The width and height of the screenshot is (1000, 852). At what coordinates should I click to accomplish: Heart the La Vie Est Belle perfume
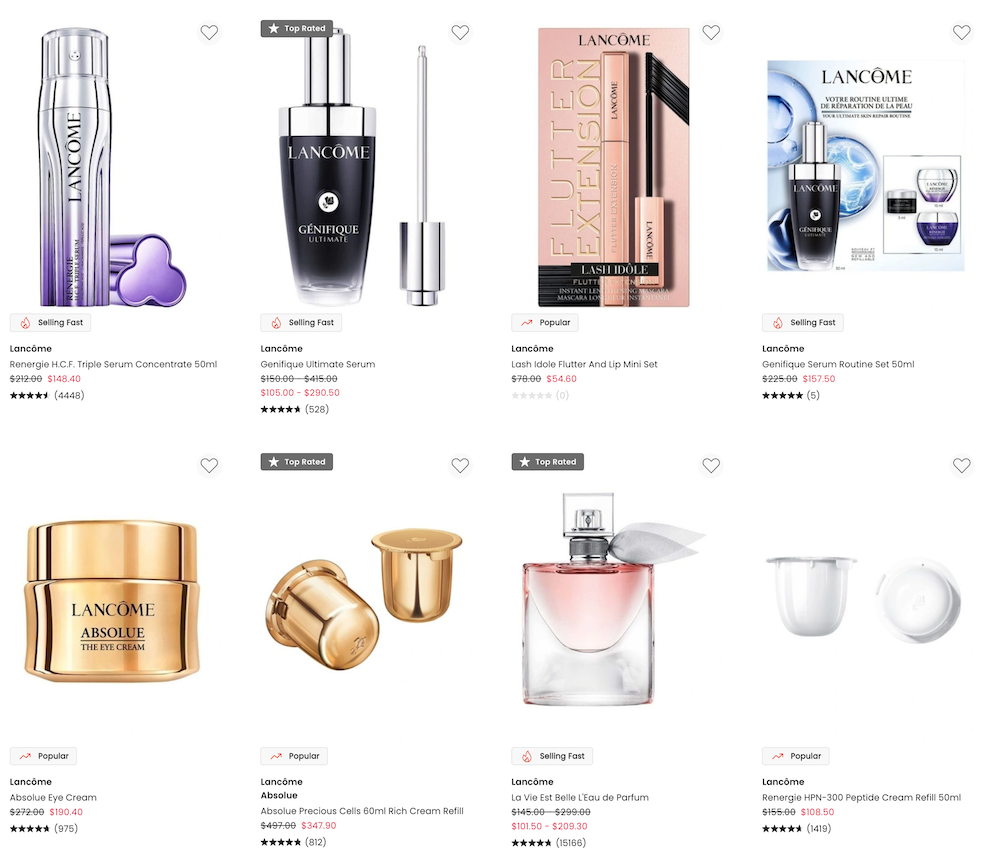(711, 466)
